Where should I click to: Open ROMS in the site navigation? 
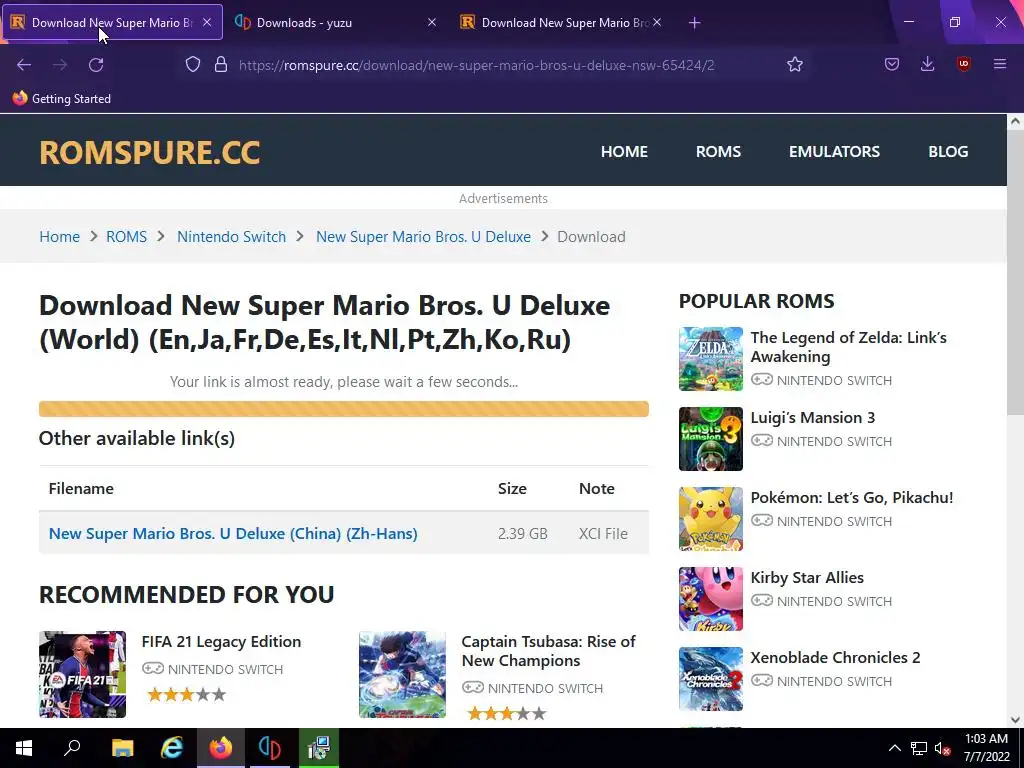(718, 152)
